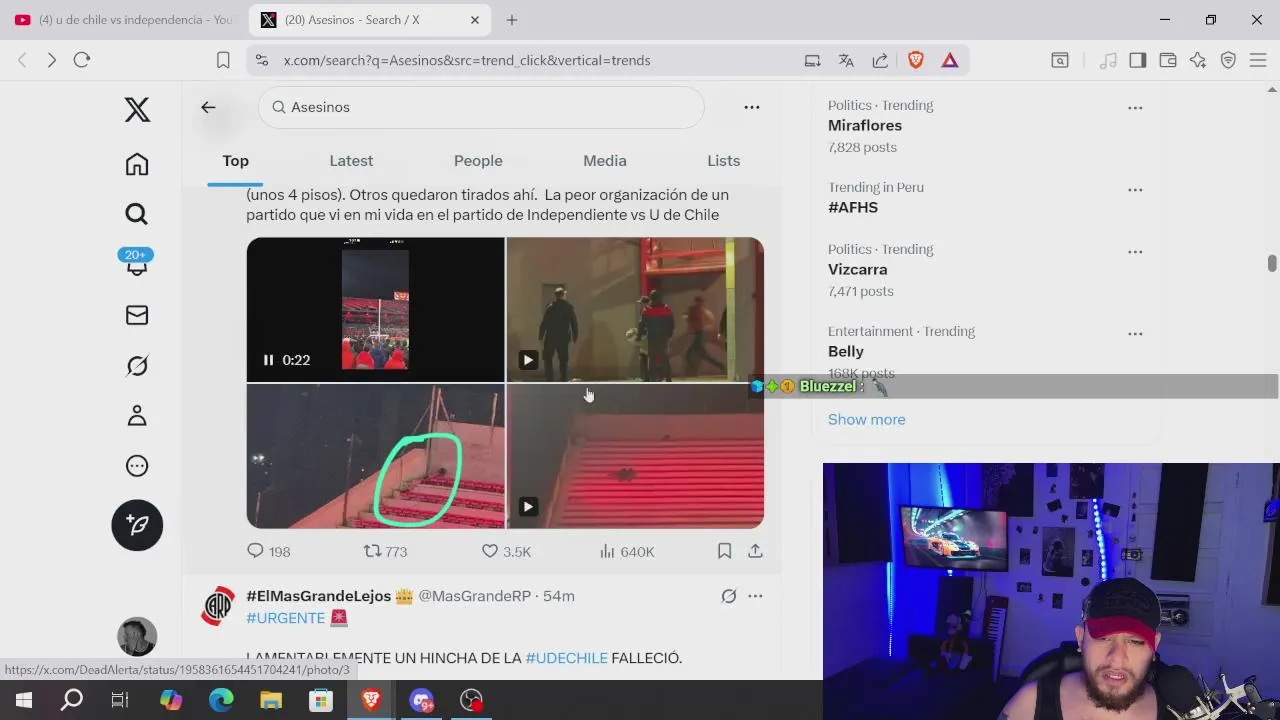Image resolution: width=1280 pixels, height=720 pixels.
Task: Go forward in browser history
Action: (51, 60)
